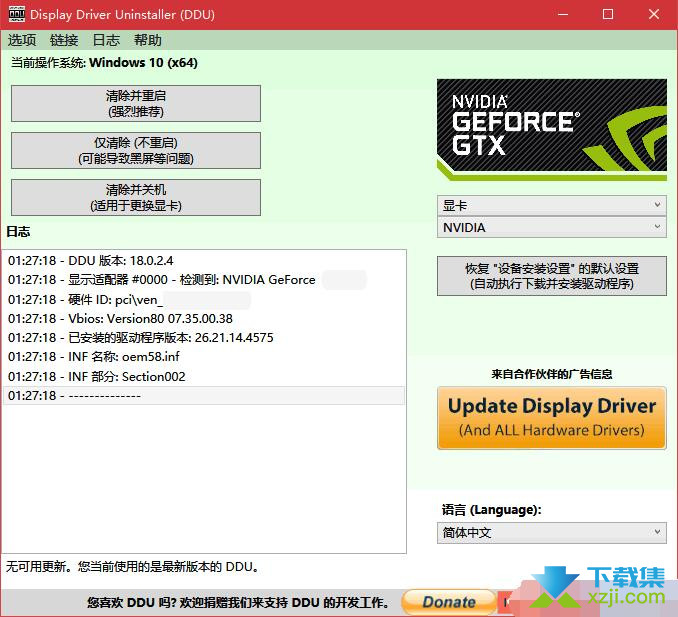Click the Donate button

(x=449, y=602)
